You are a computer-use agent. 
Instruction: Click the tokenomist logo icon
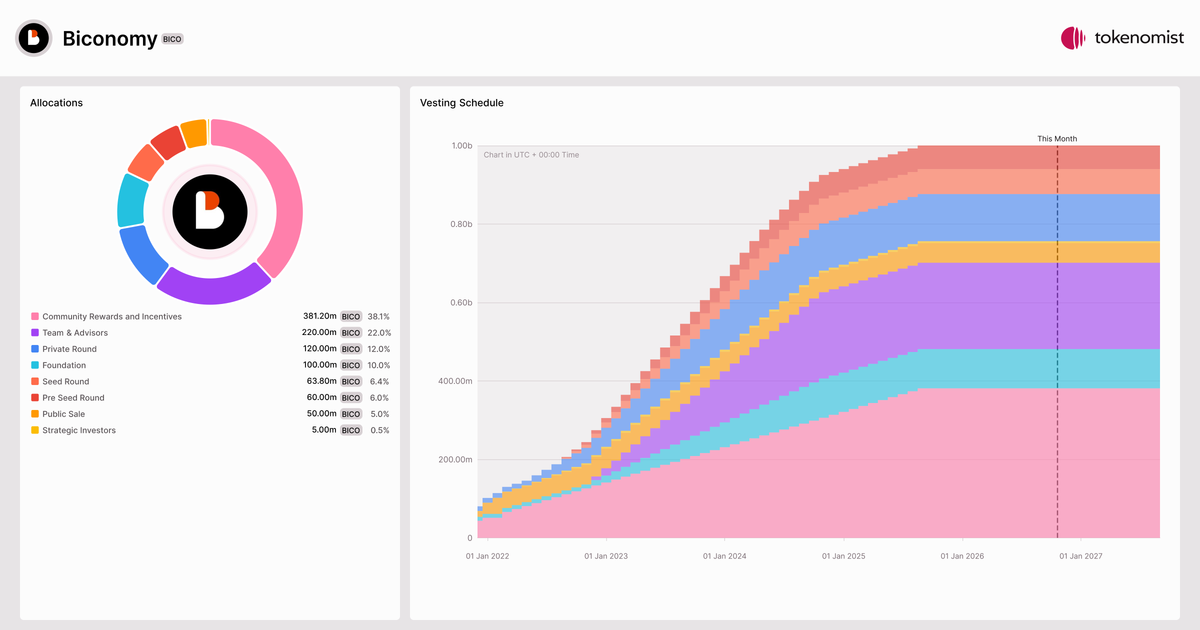[1073, 38]
